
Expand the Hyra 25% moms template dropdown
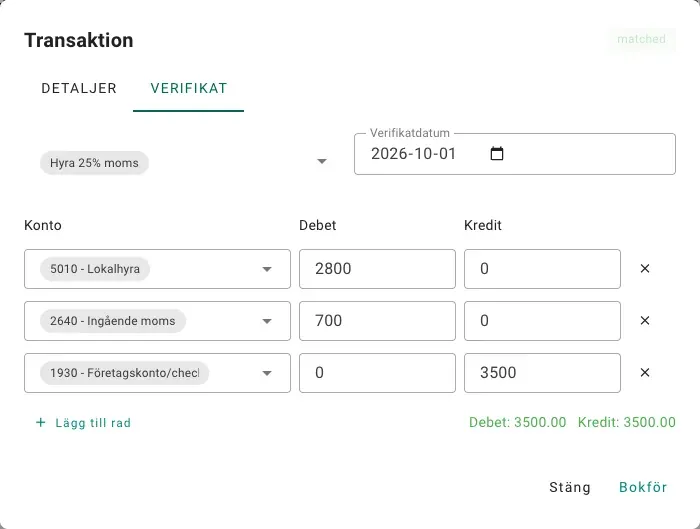coord(322,161)
